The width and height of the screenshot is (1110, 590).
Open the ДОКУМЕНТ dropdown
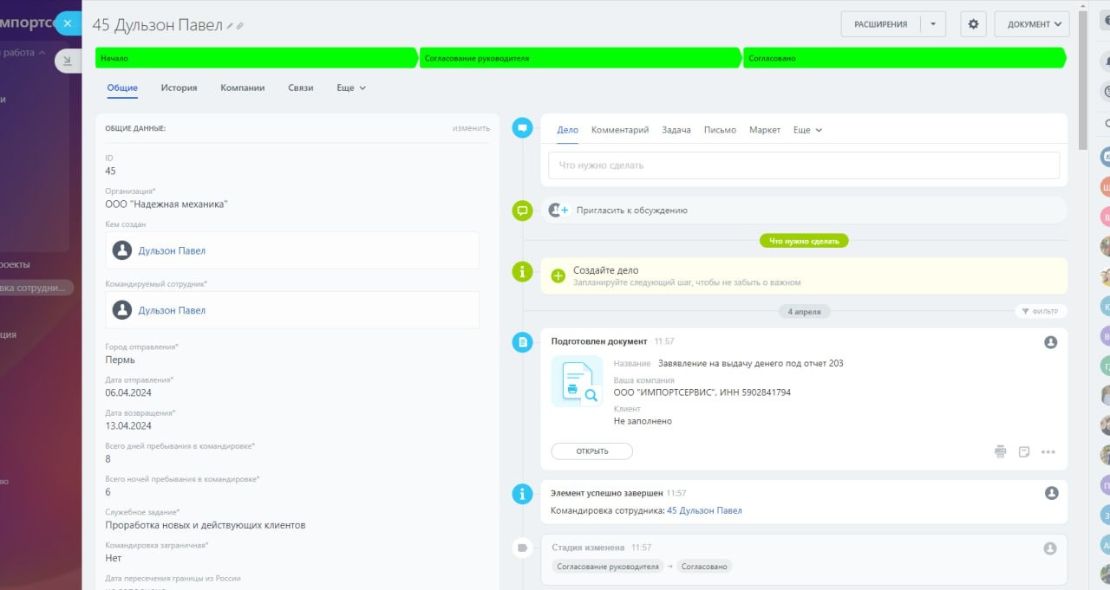(1032, 24)
